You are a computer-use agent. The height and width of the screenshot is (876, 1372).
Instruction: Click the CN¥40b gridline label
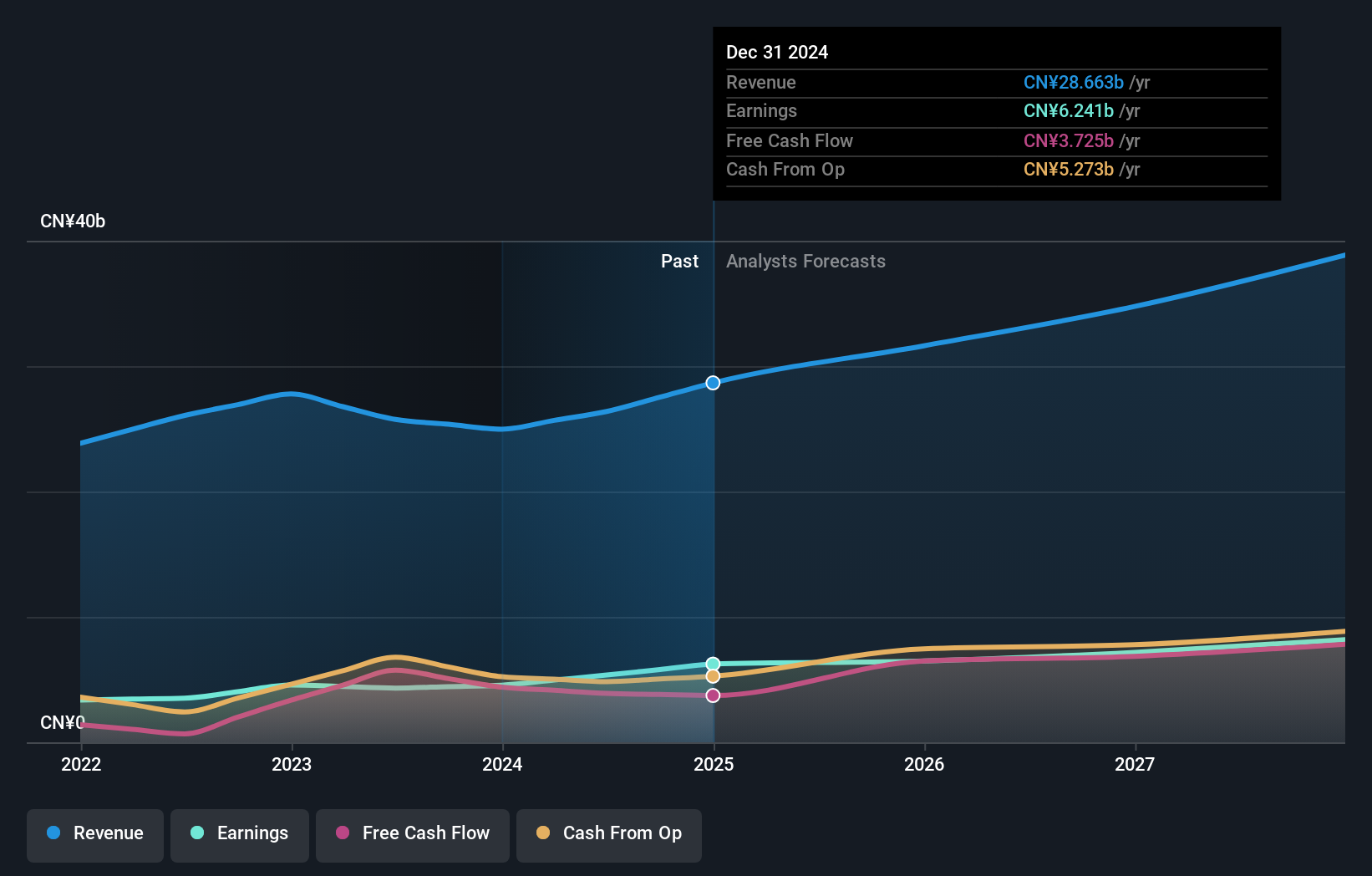[73, 221]
